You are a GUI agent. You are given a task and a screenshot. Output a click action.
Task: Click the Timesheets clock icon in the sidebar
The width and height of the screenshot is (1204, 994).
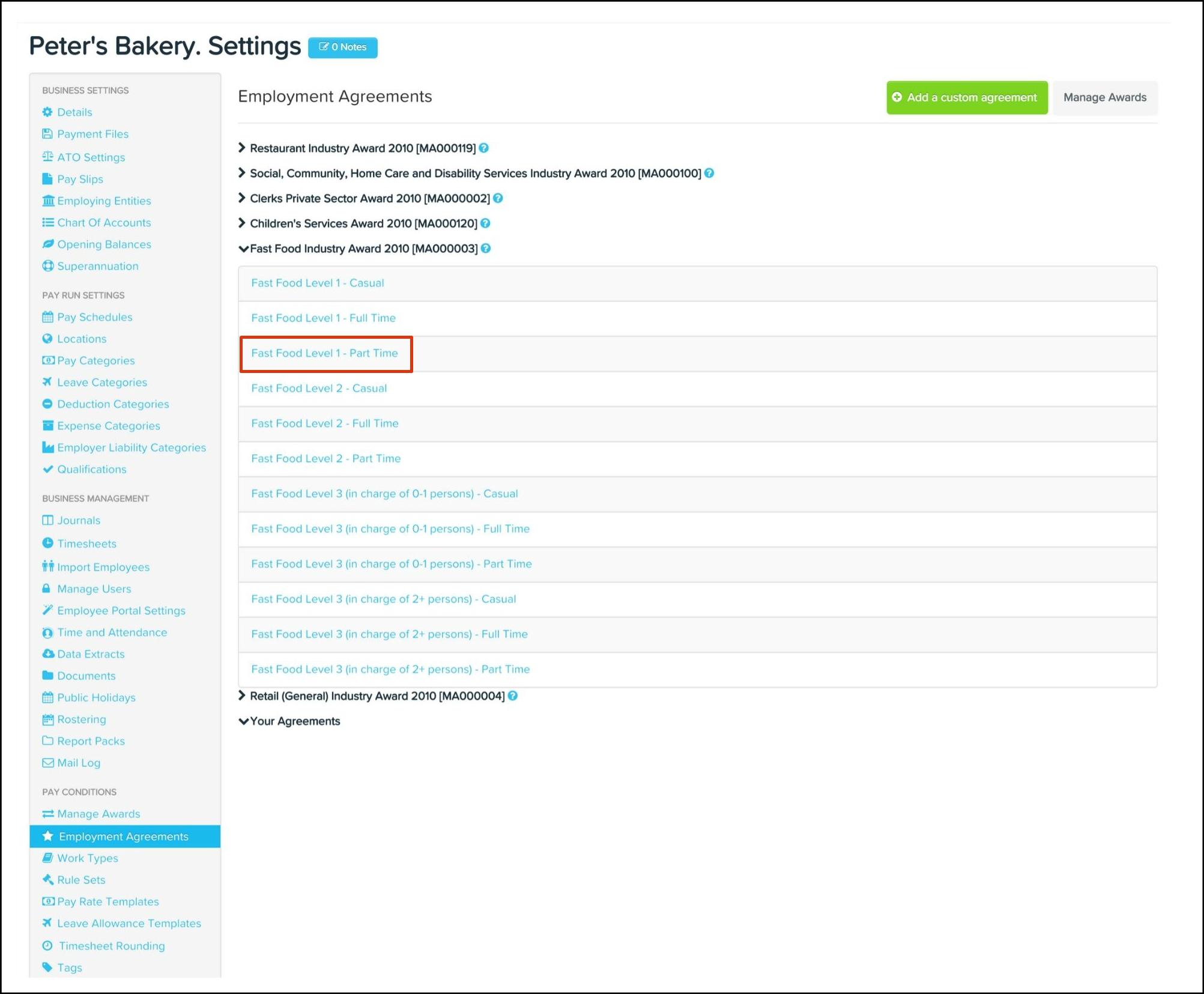click(x=47, y=544)
